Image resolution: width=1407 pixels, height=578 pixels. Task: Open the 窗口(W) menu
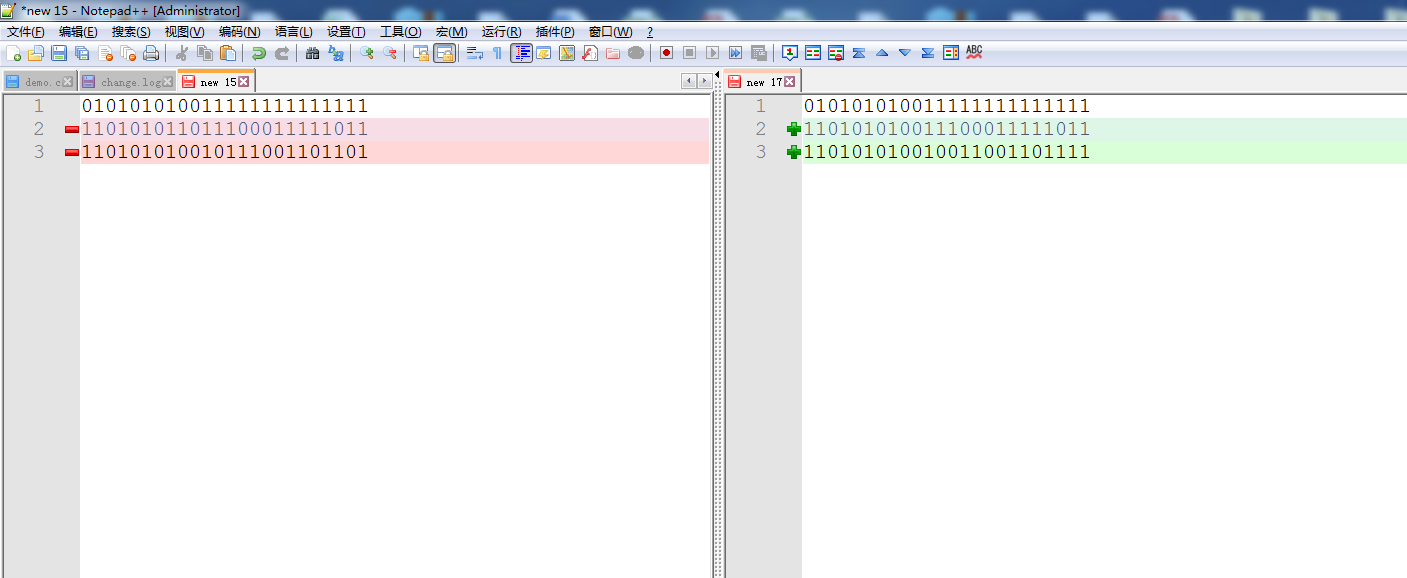point(611,32)
